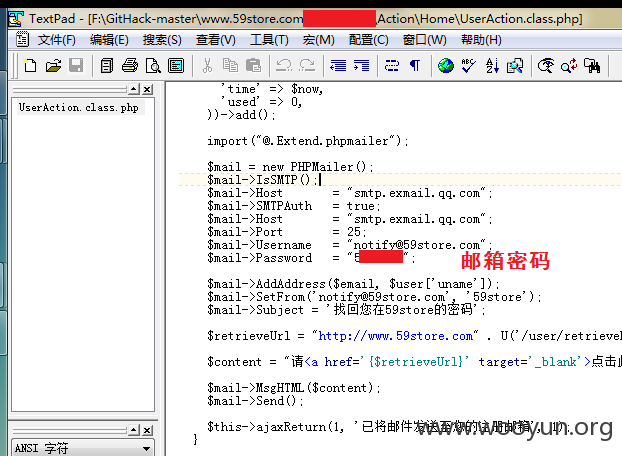The image size is (622, 456).
Task: Open the Find dialog icon
Action: (x=546, y=65)
